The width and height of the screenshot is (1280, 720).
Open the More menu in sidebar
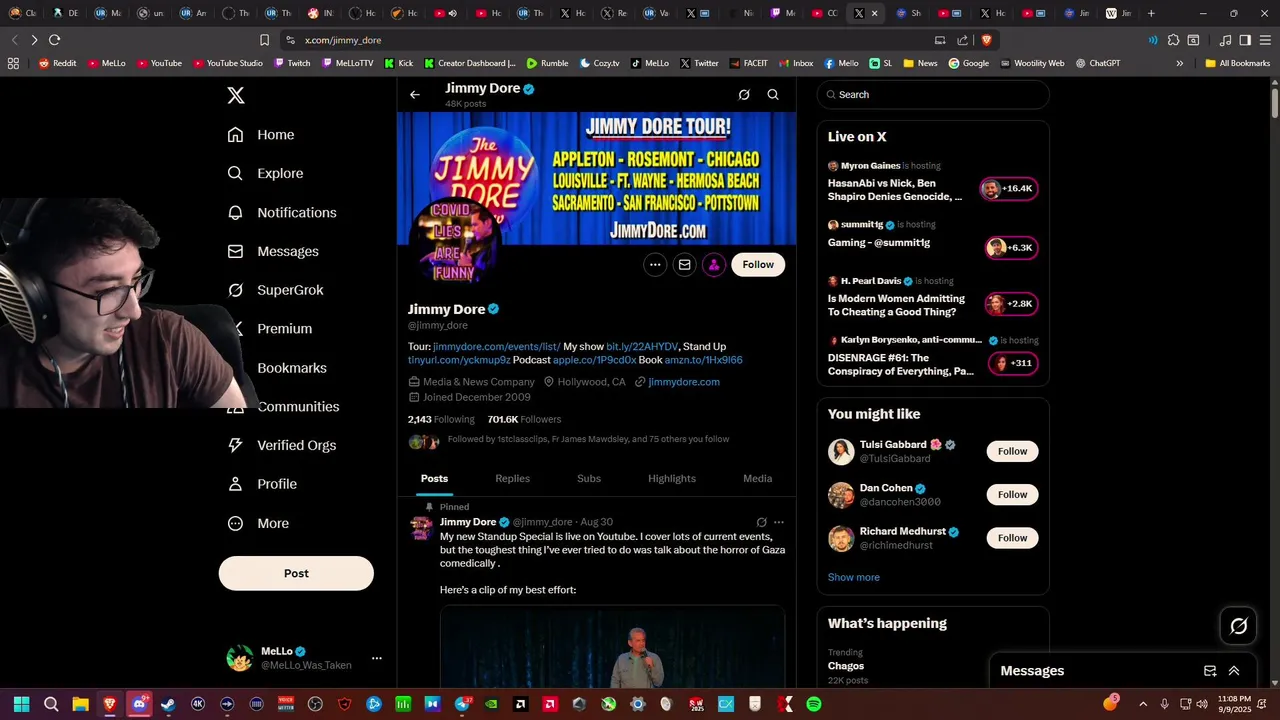258,523
